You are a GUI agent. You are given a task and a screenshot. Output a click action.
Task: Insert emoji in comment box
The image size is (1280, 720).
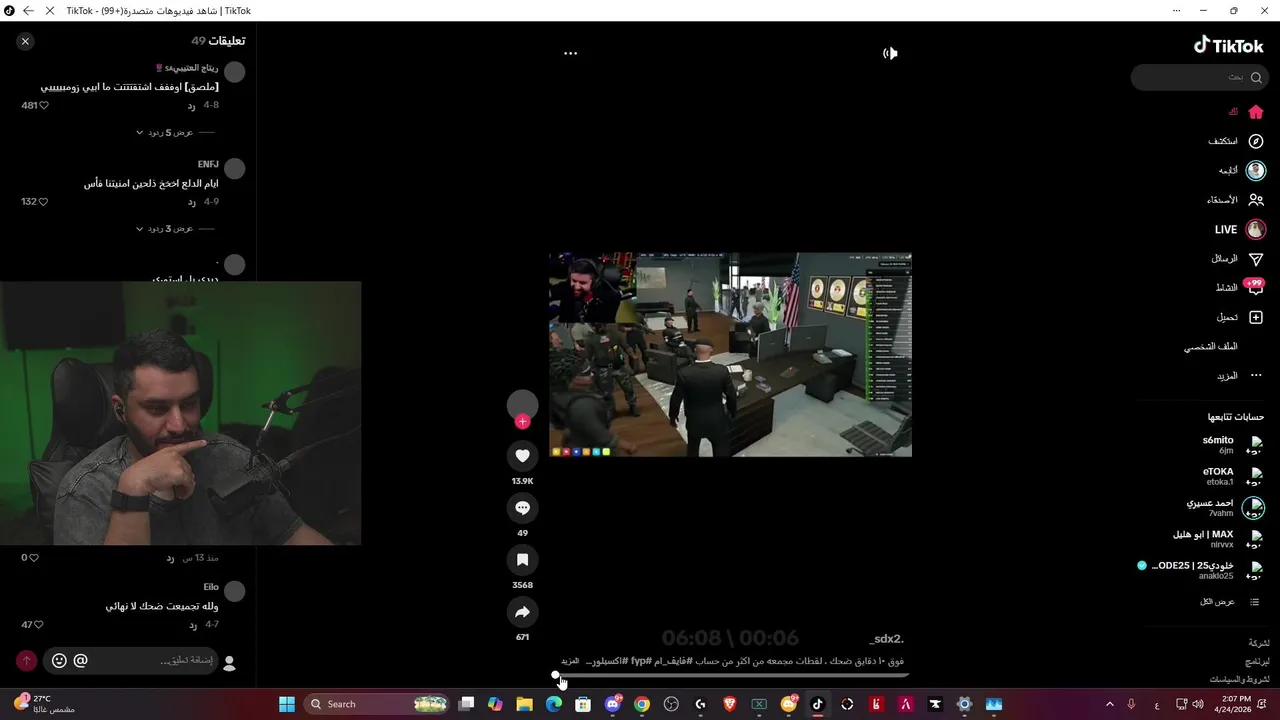59,660
